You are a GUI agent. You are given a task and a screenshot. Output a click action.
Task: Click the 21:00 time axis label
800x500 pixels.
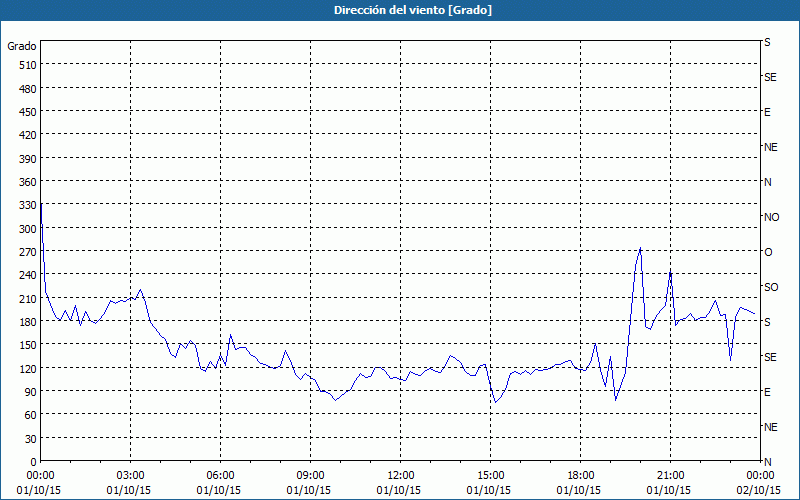670,476
